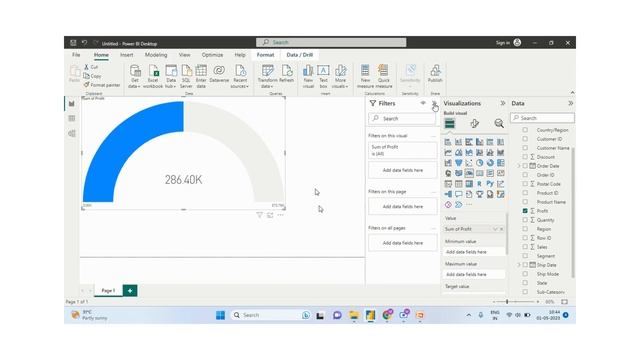Open Recent sources dropdown

pos(240,76)
